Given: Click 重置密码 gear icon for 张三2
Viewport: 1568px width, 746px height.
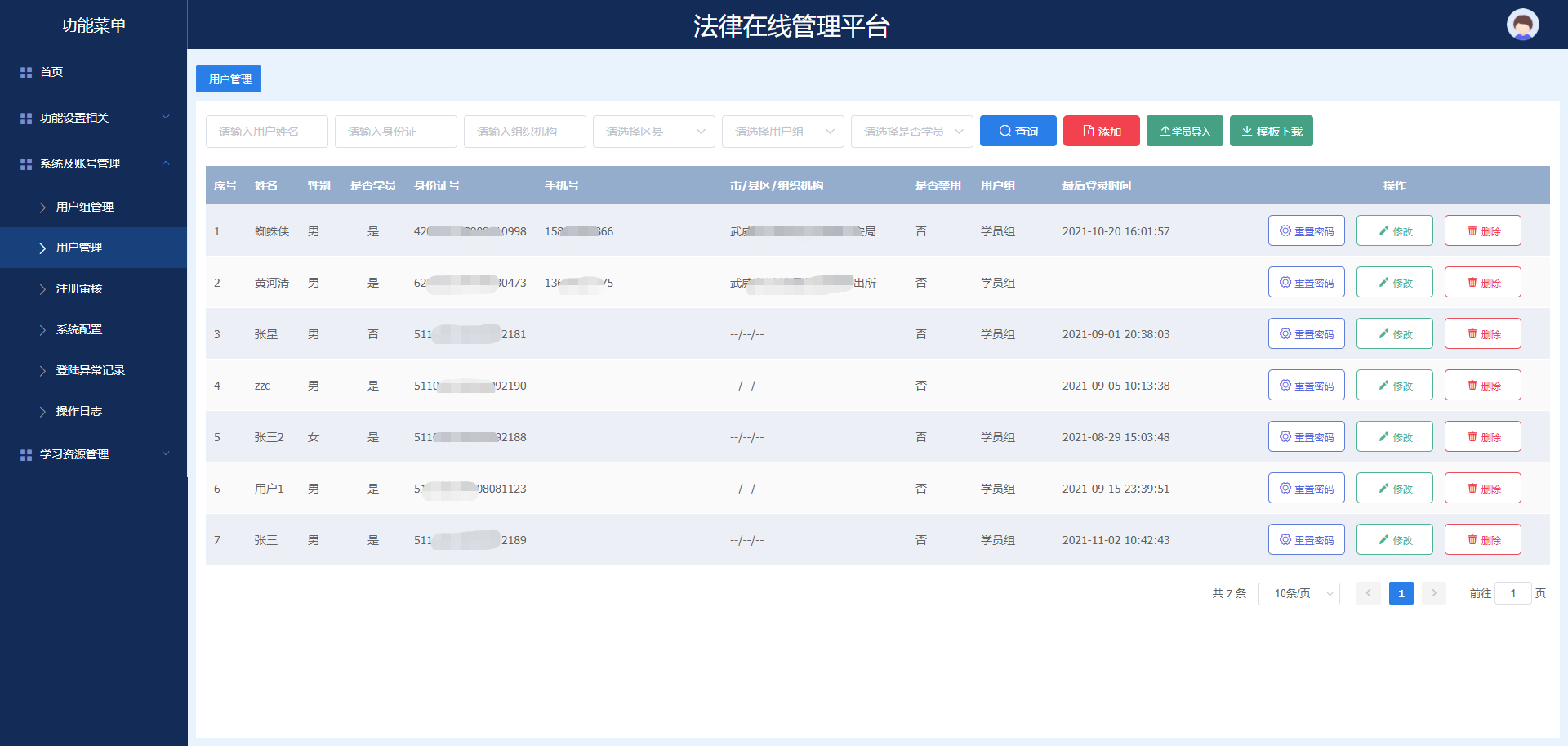Looking at the screenshot, I should tap(1285, 436).
